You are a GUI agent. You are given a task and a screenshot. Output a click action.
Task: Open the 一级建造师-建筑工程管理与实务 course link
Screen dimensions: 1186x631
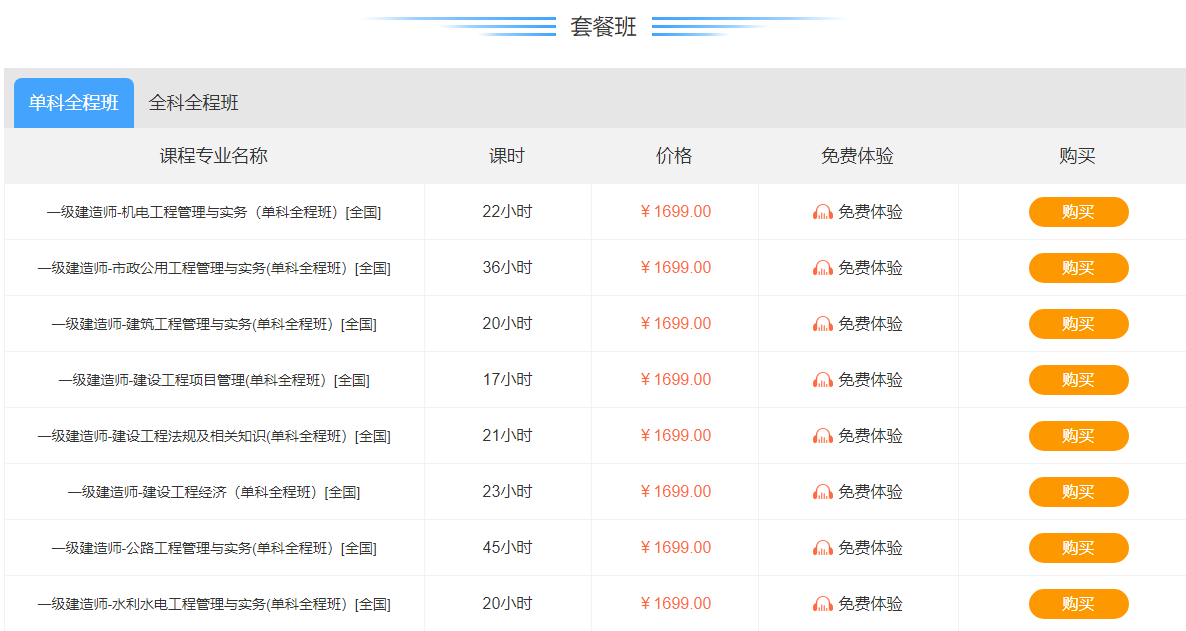coord(214,323)
